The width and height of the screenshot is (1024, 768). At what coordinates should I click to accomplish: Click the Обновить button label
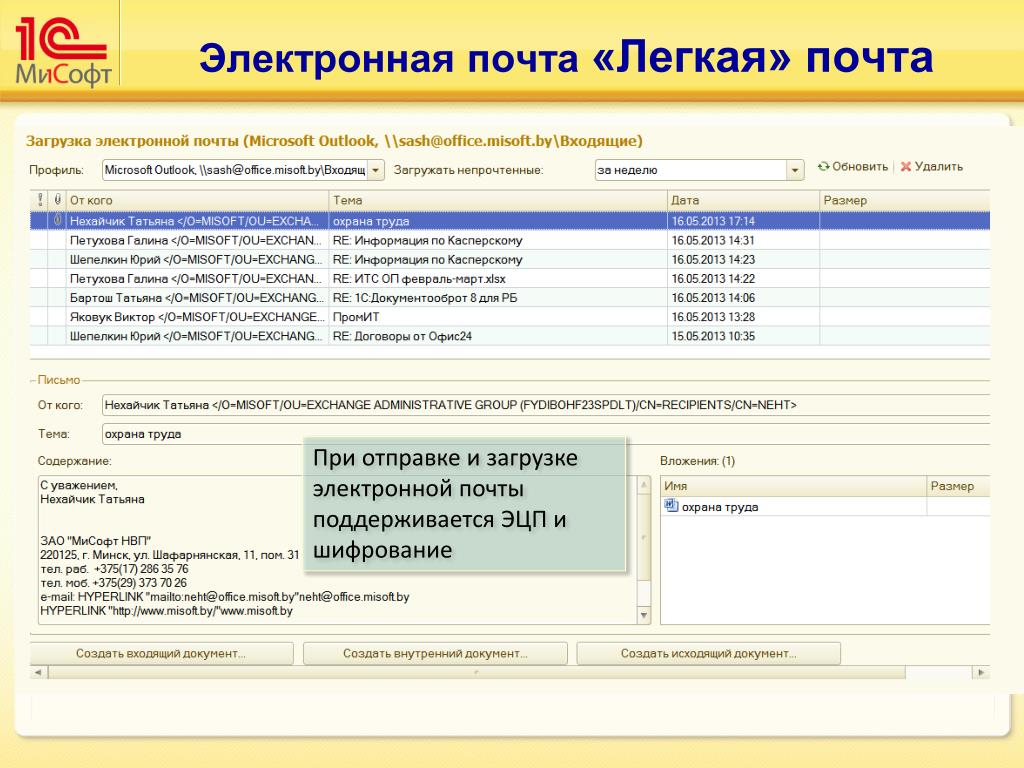pos(859,167)
